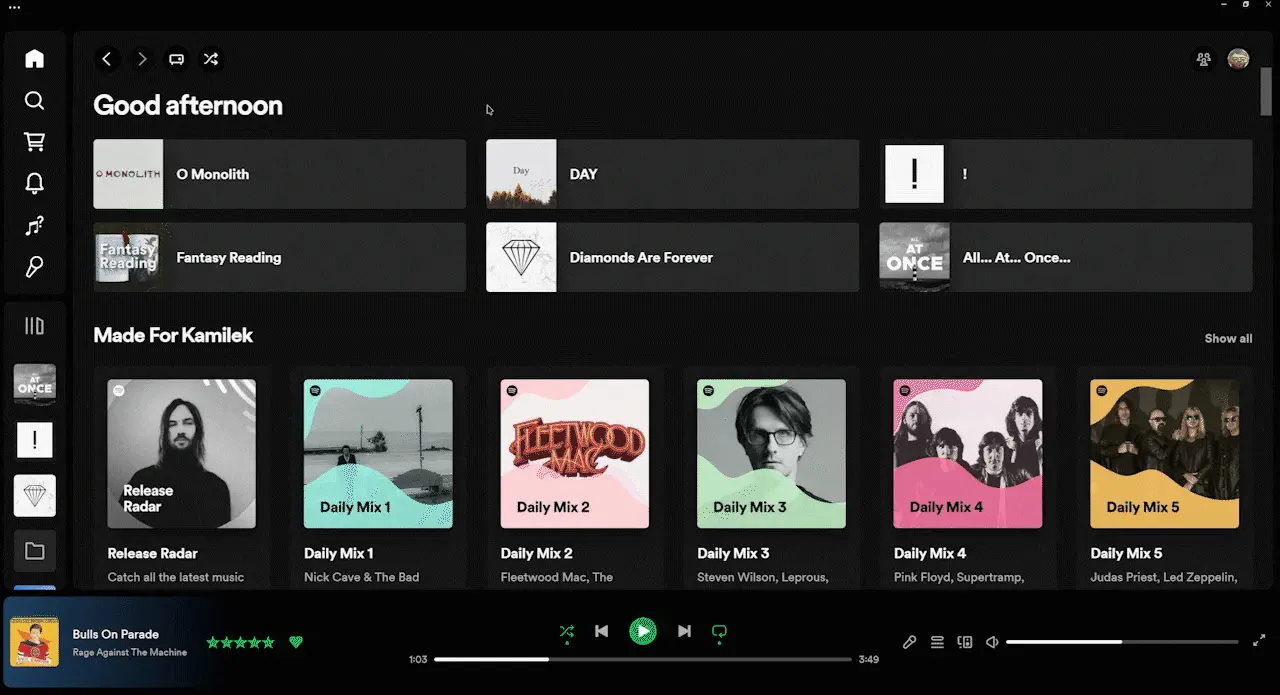Skip to the previous track
The width and height of the screenshot is (1280, 695).
(x=601, y=631)
